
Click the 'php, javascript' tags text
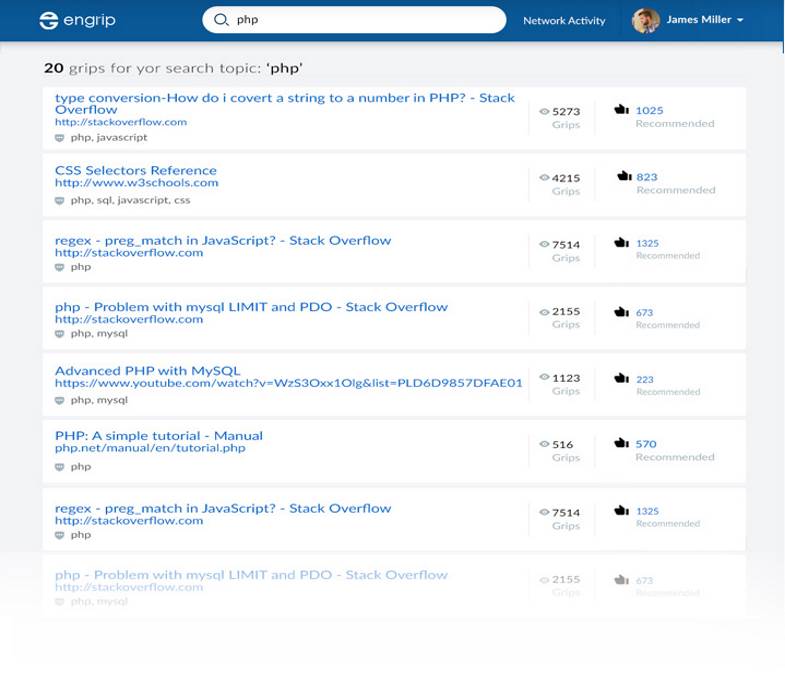coord(109,137)
